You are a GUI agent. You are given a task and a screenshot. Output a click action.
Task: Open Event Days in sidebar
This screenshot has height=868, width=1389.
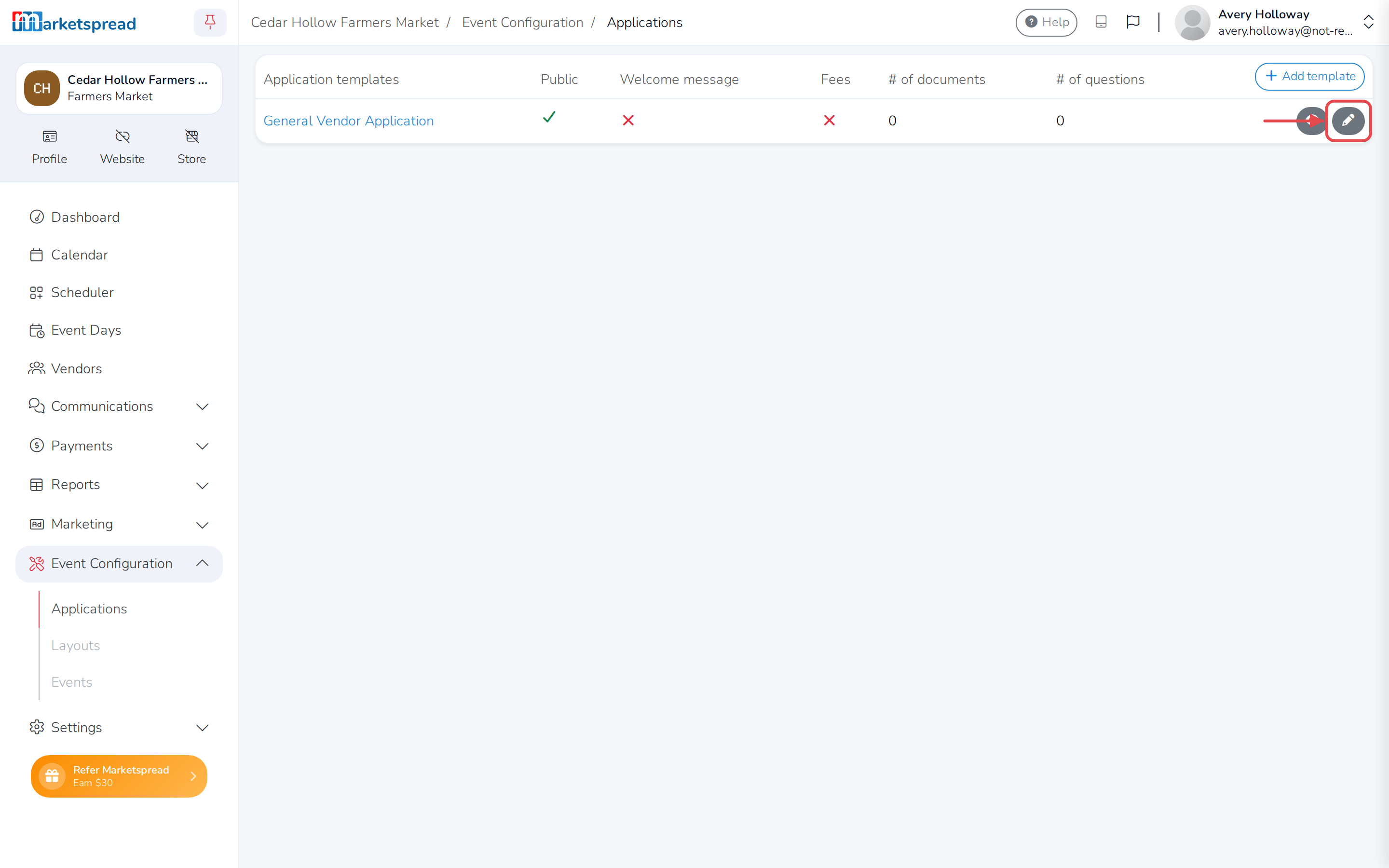(x=120, y=330)
